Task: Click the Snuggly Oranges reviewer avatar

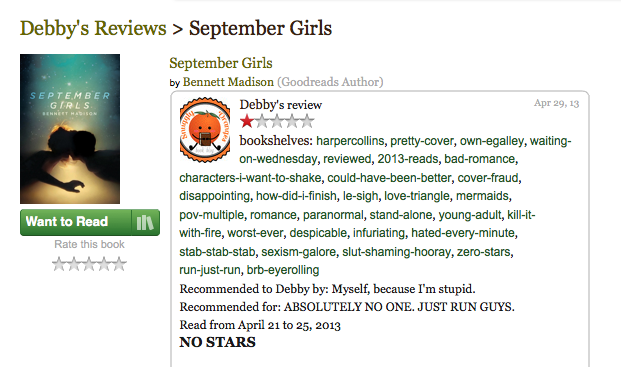Action: point(205,129)
